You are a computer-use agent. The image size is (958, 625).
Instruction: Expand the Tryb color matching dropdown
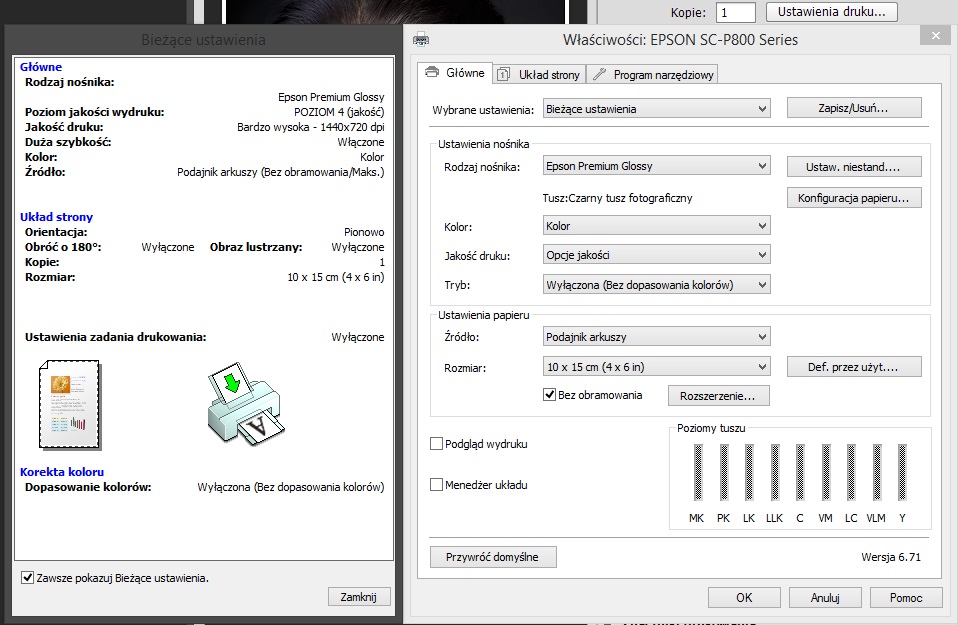(657, 285)
